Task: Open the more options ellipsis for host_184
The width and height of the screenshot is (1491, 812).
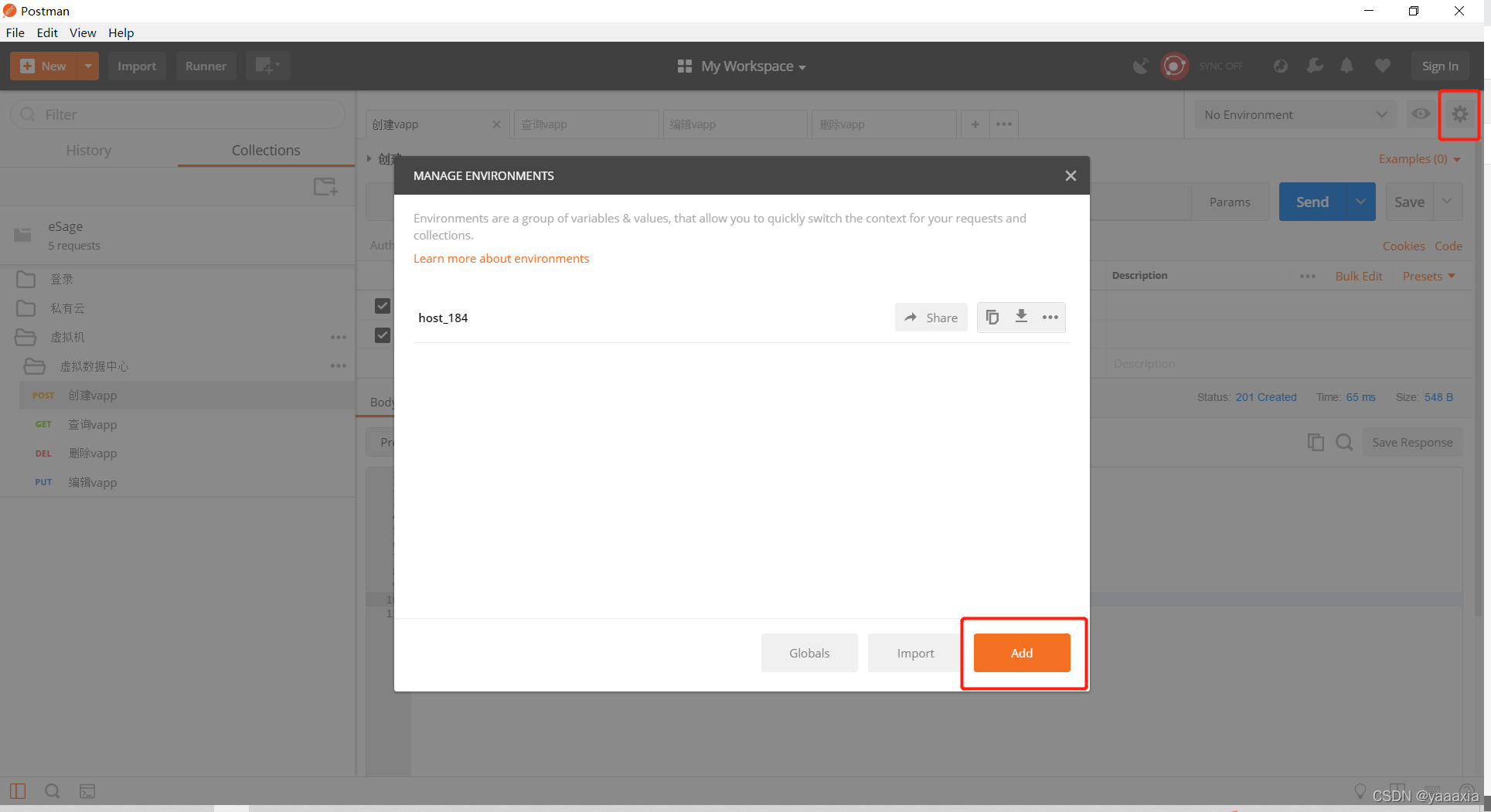Action: tap(1050, 317)
